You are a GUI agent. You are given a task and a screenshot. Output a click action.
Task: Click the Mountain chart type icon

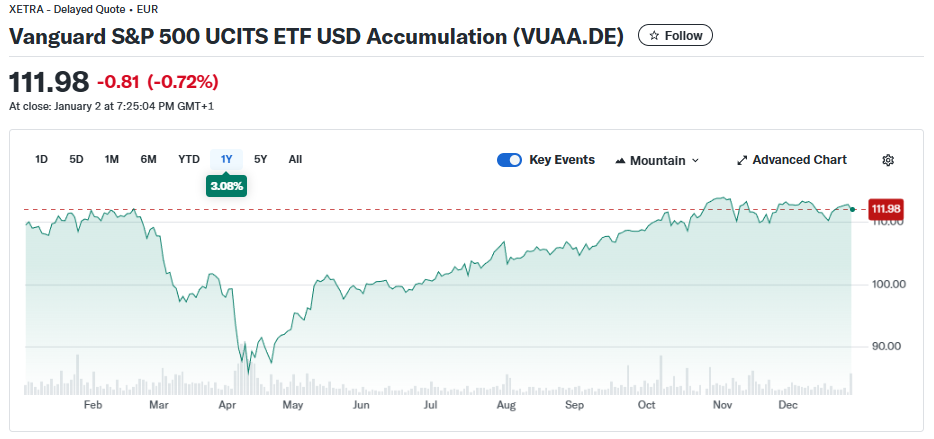[x=620, y=160]
